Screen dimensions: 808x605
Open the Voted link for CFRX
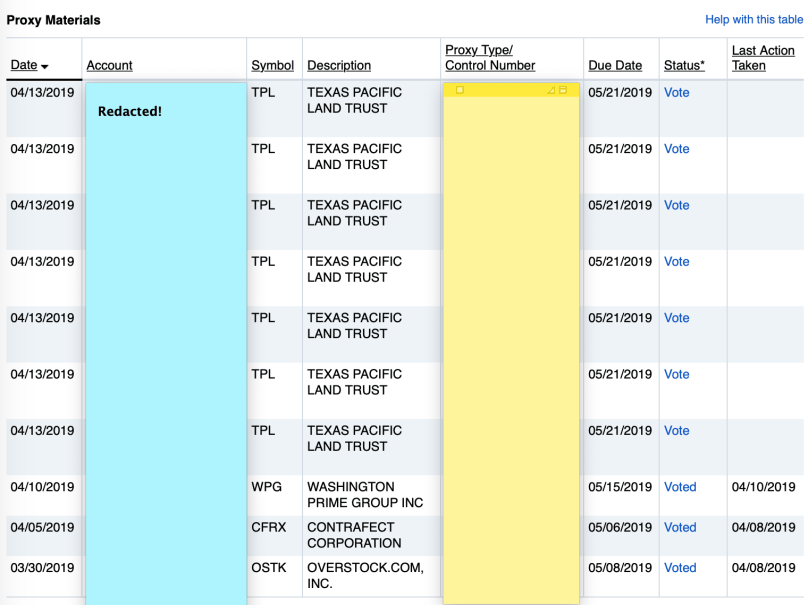(x=680, y=527)
